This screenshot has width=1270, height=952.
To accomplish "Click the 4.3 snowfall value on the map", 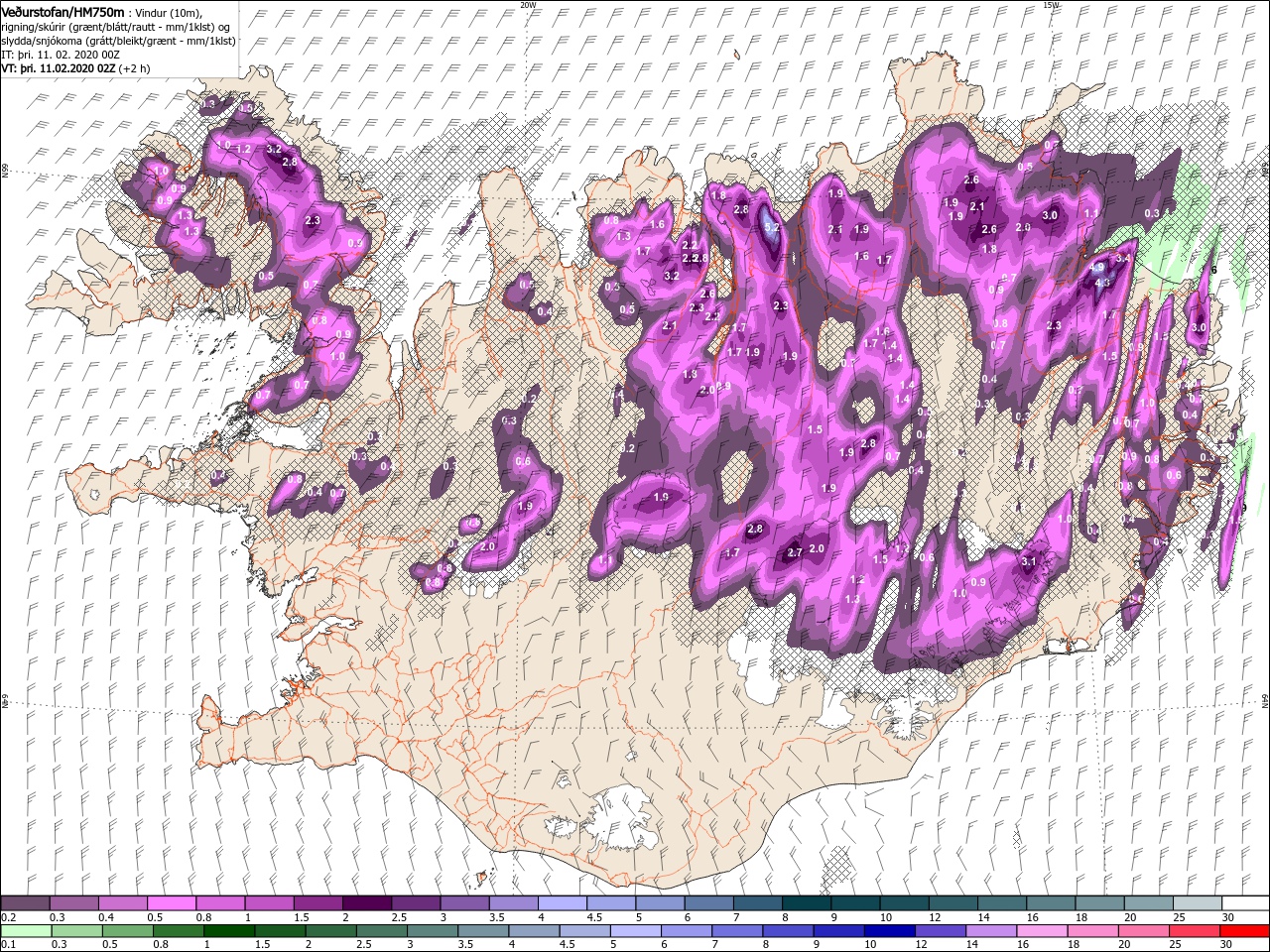I will pyautogui.click(x=1101, y=283).
